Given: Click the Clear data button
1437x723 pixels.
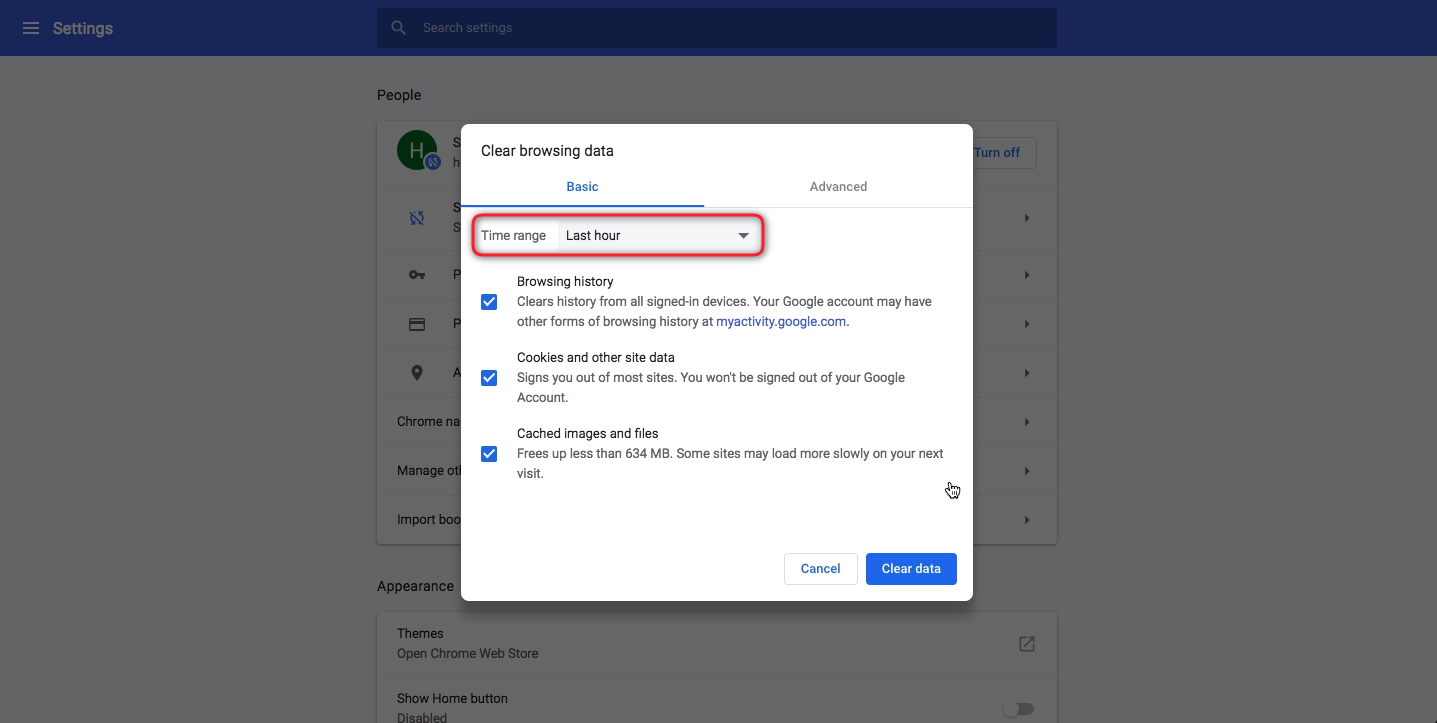Looking at the screenshot, I should click(x=911, y=569).
